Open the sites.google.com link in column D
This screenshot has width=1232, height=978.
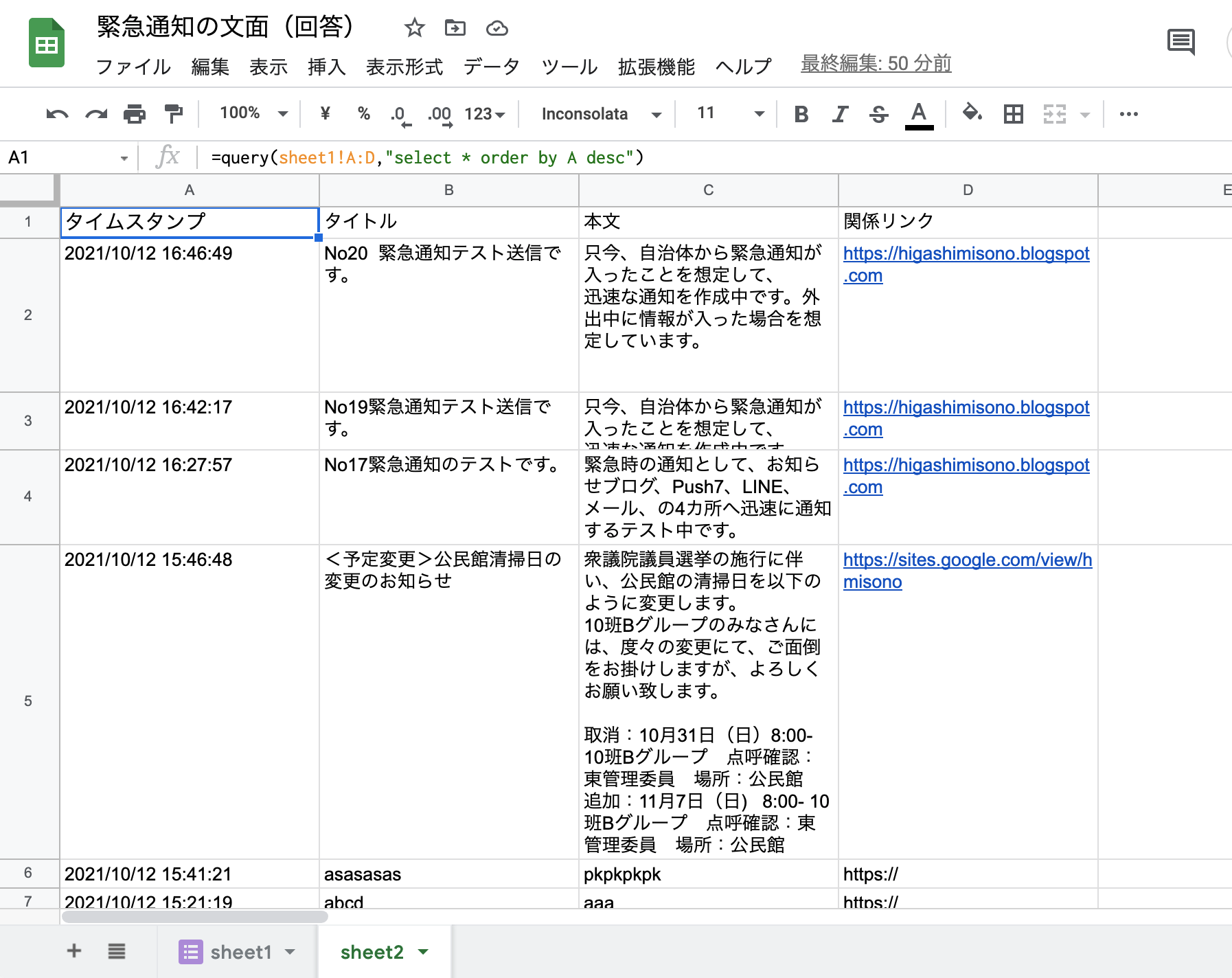pyautogui.click(x=968, y=571)
